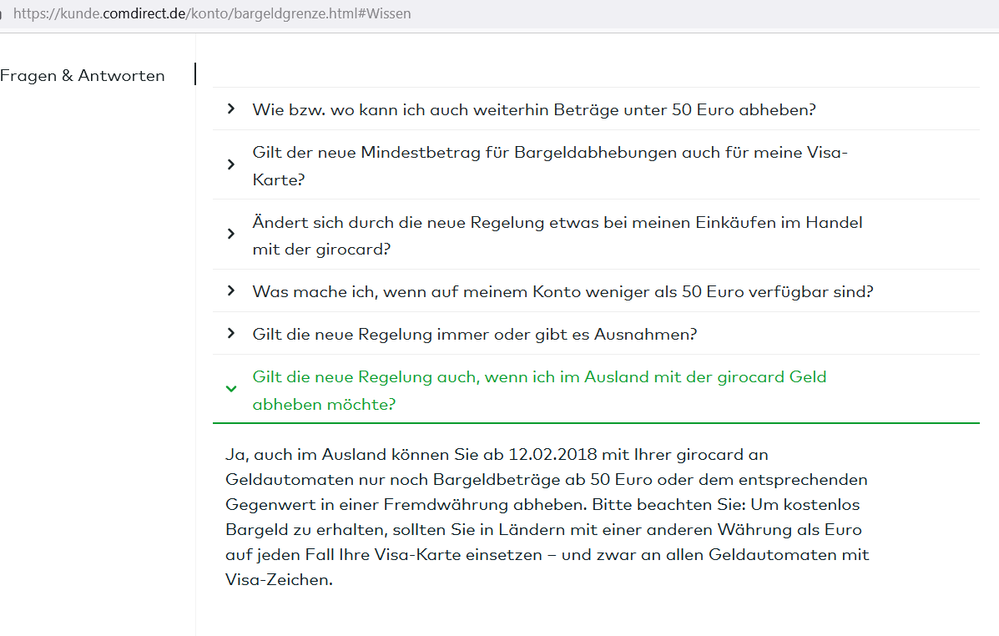Click the chevron icon beside the first FAQ question

[231, 109]
